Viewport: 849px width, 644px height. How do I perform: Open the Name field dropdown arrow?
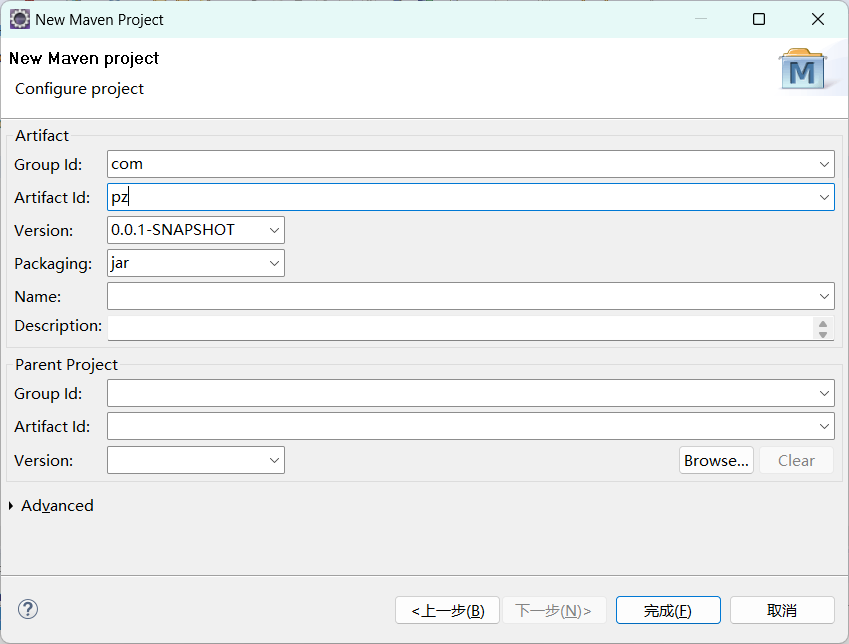click(x=824, y=296)
